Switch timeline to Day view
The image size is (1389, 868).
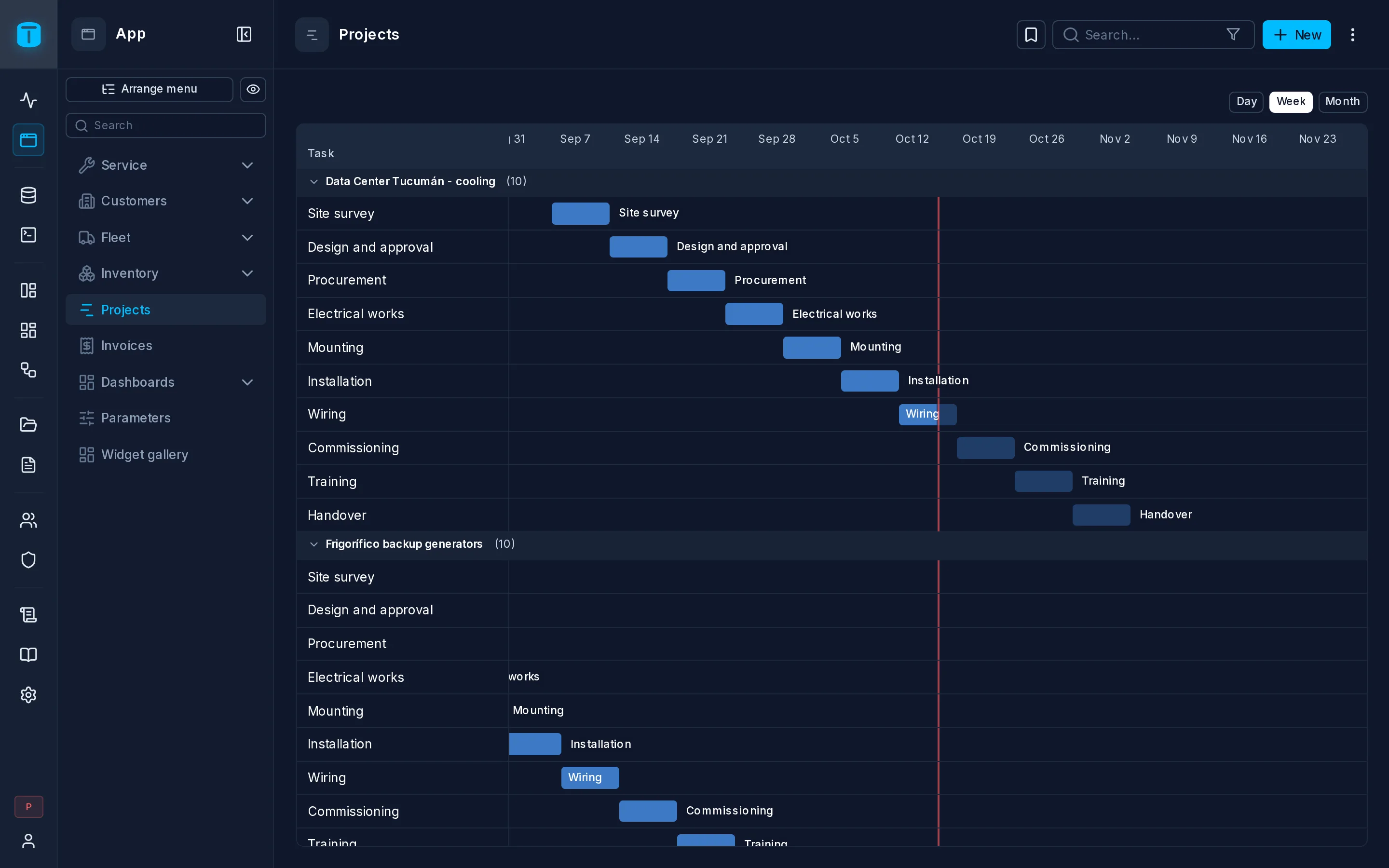click(x=1245, y=102)
